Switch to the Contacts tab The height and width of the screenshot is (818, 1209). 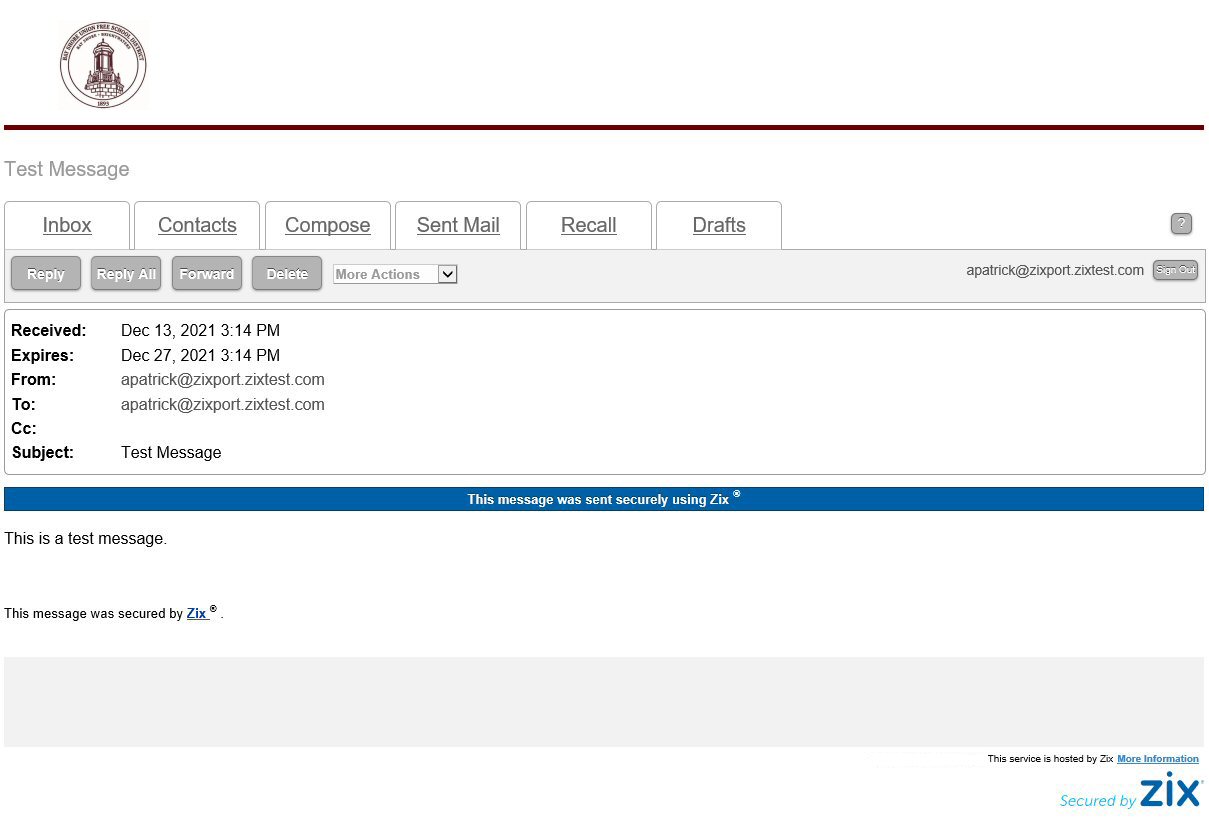point(197,225)
